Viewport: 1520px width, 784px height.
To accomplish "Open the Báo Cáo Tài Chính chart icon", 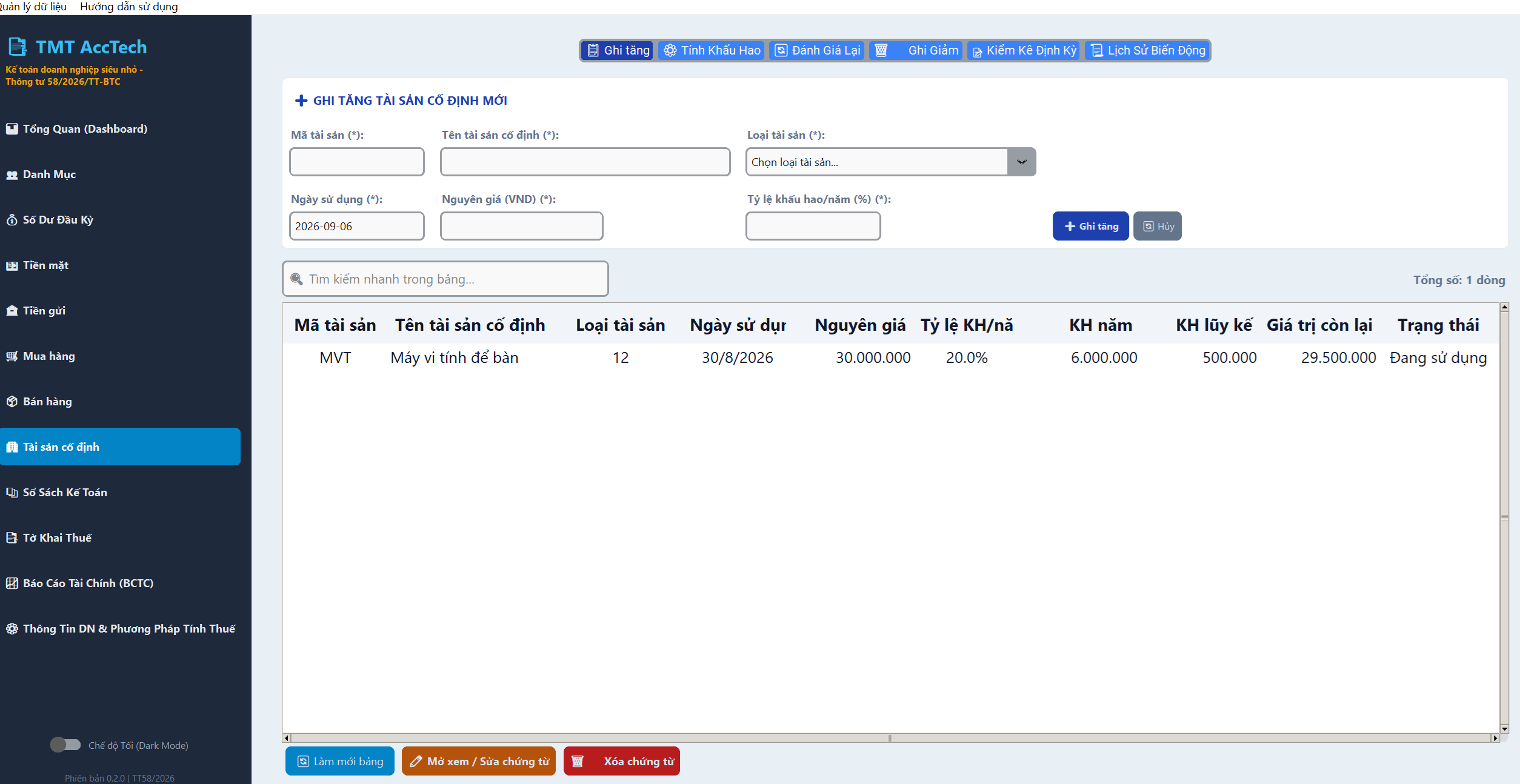I will 12,583.
